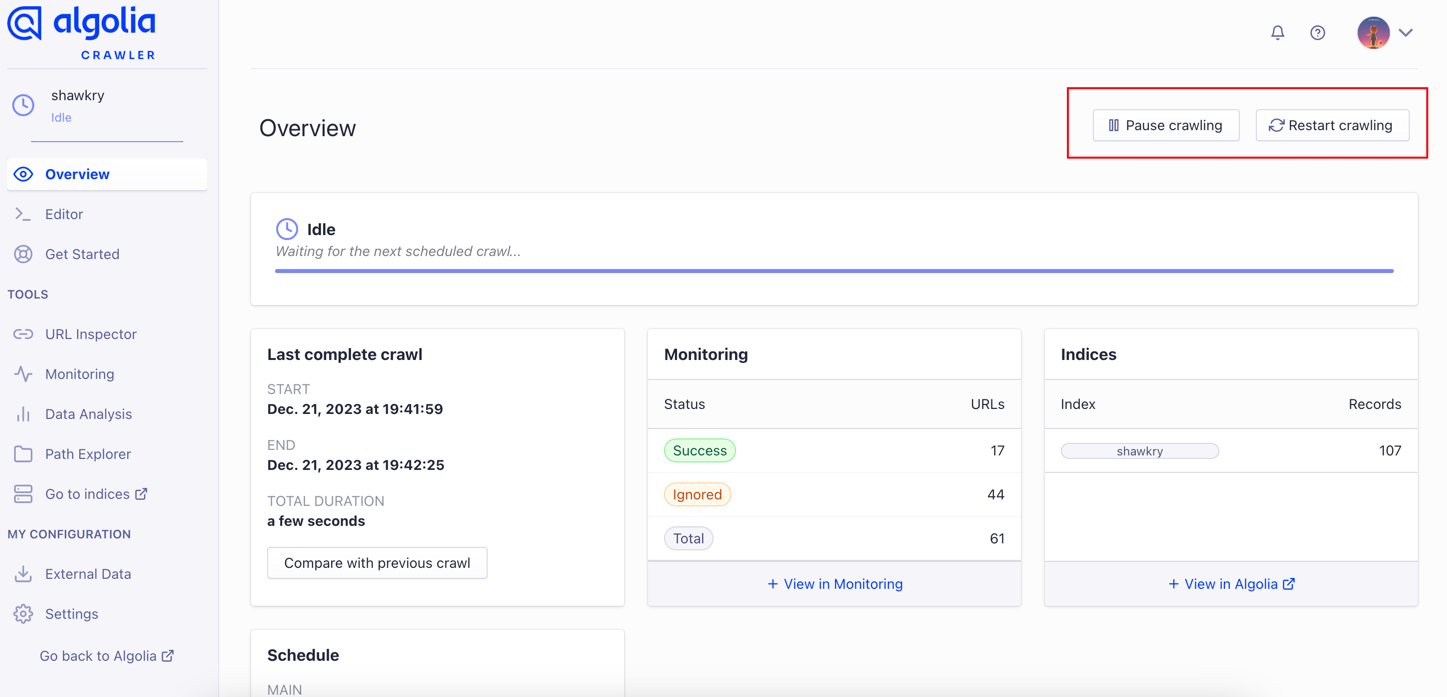Click the 107 records value
This screenshot has width=1447, height=697.
tap(1390, 451)
